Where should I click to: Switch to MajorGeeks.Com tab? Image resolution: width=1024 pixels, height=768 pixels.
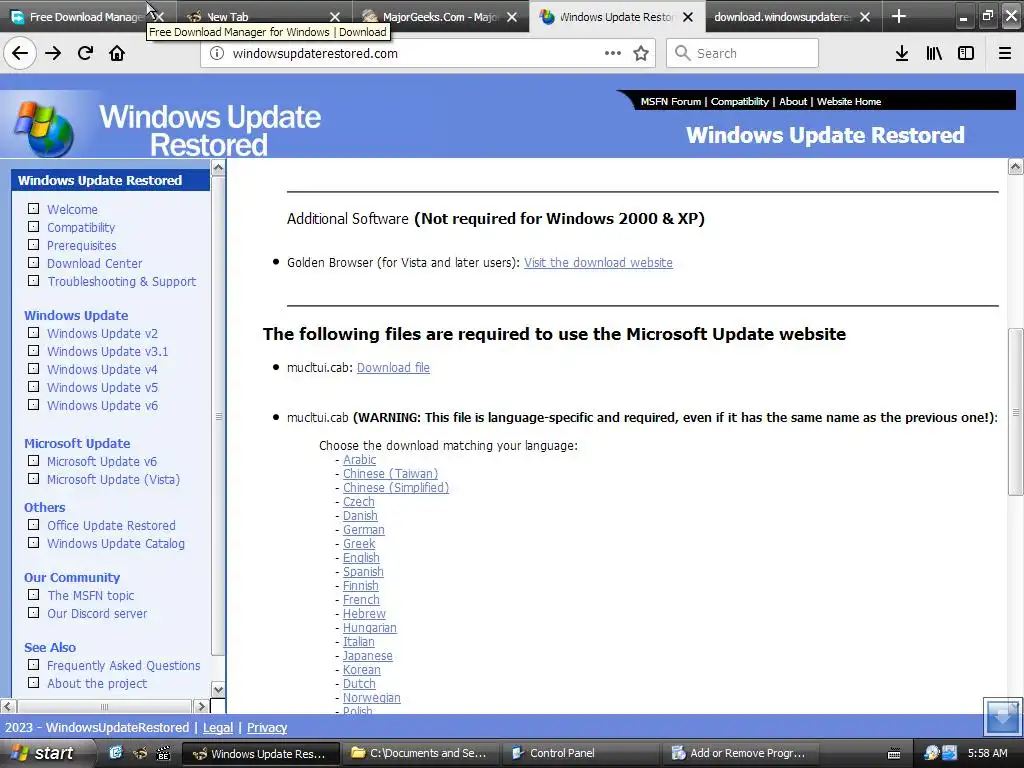point(441,17)
